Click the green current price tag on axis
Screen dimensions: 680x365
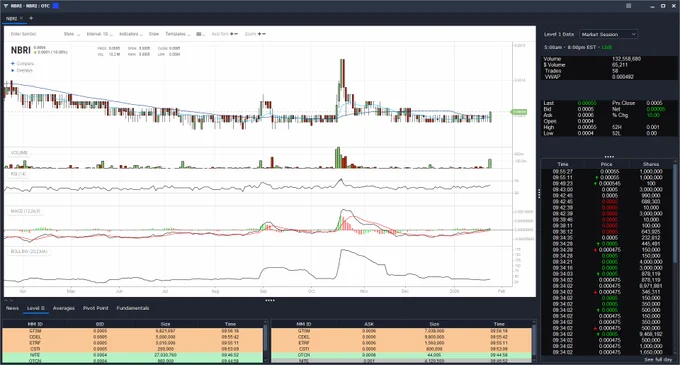[x=519, y=112]
